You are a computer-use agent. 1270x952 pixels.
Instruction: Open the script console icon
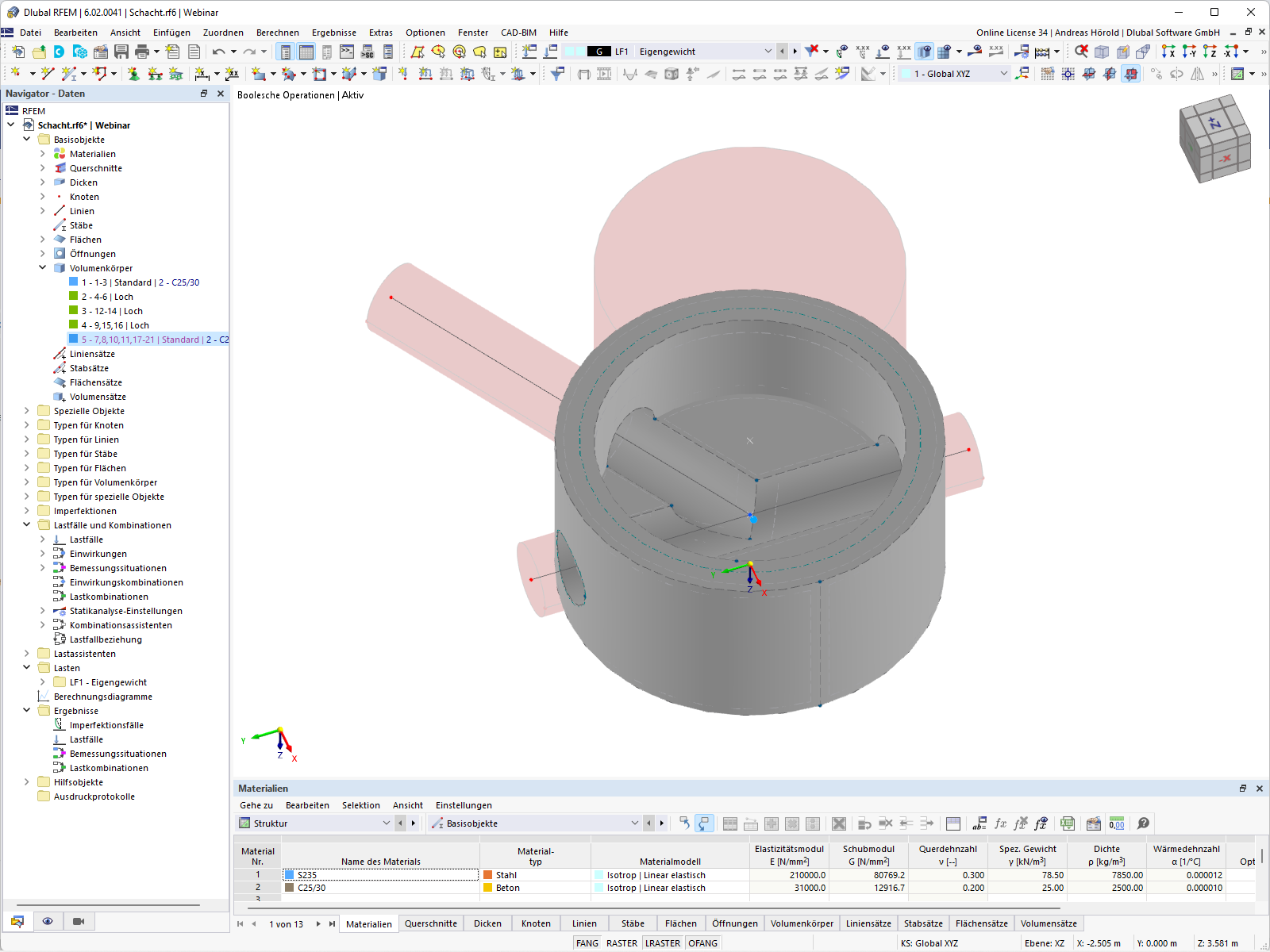pyautogui.click(x=347, y=52)
